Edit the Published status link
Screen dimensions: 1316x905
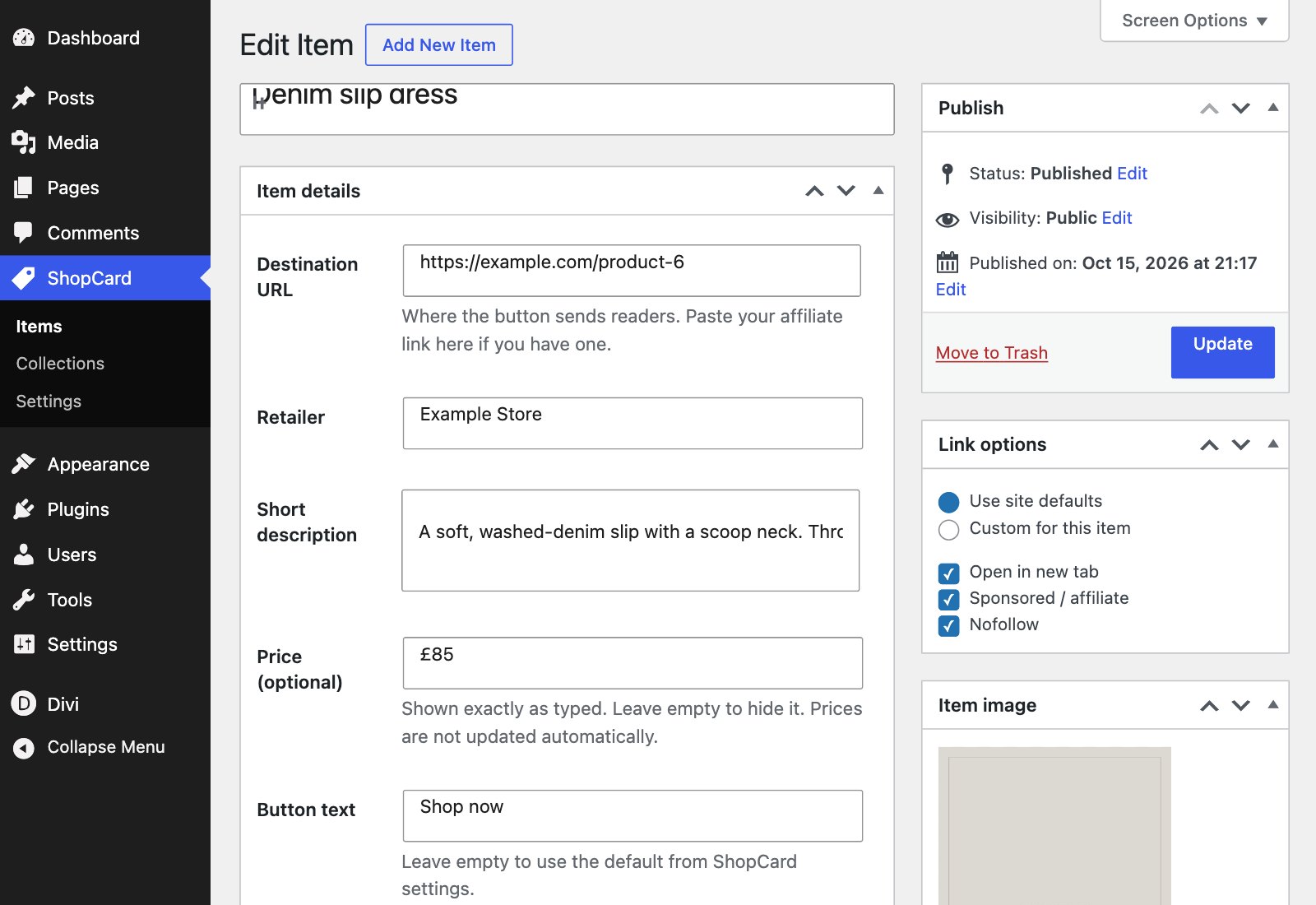[1132, 174]
